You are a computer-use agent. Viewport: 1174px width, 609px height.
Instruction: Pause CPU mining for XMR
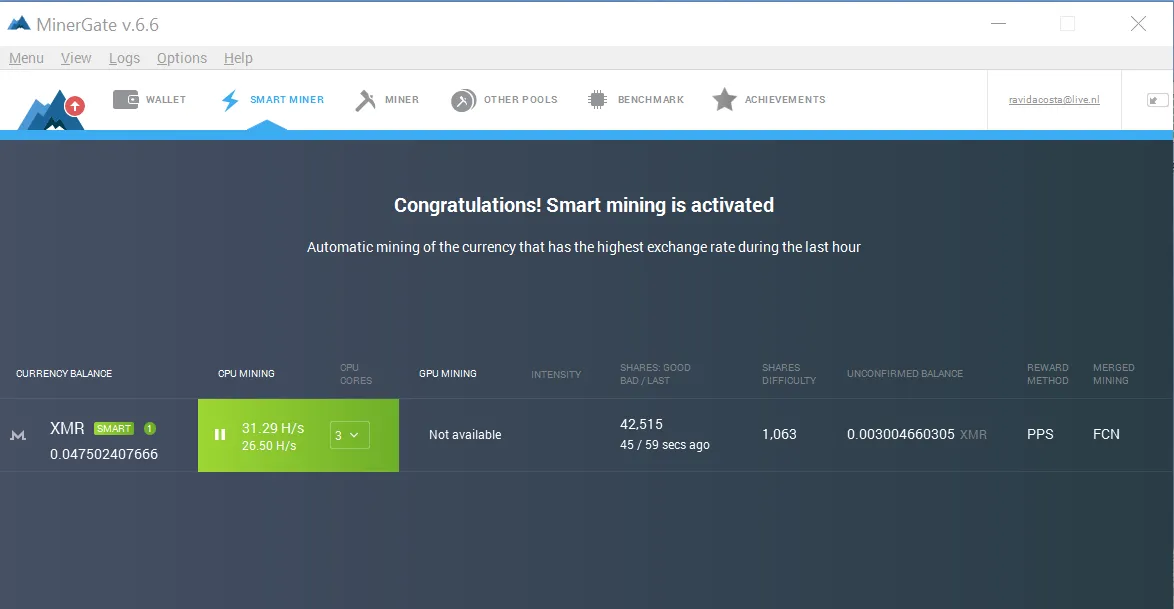(220, 434)
